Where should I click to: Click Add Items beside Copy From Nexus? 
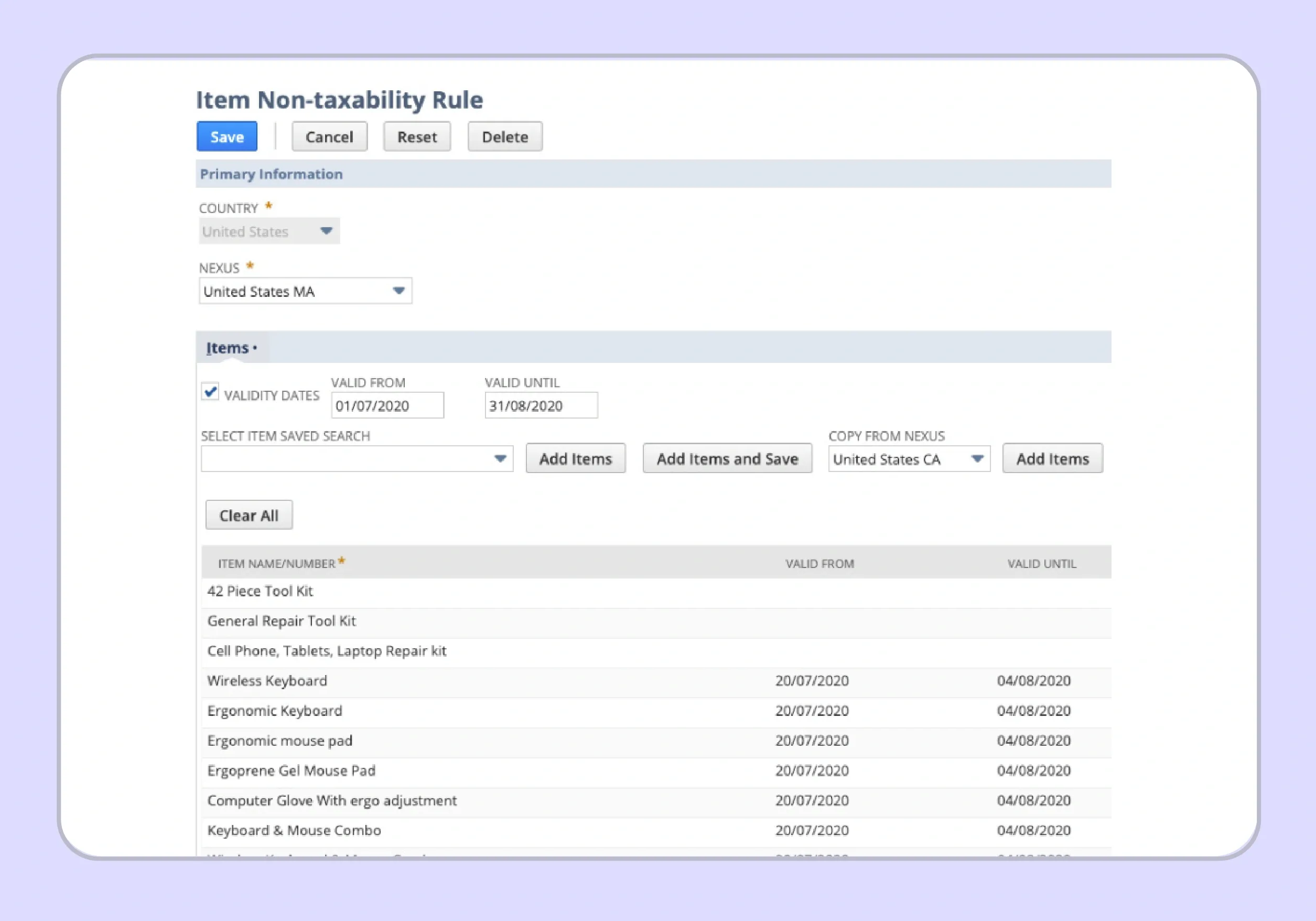[x=1052, y=458]
